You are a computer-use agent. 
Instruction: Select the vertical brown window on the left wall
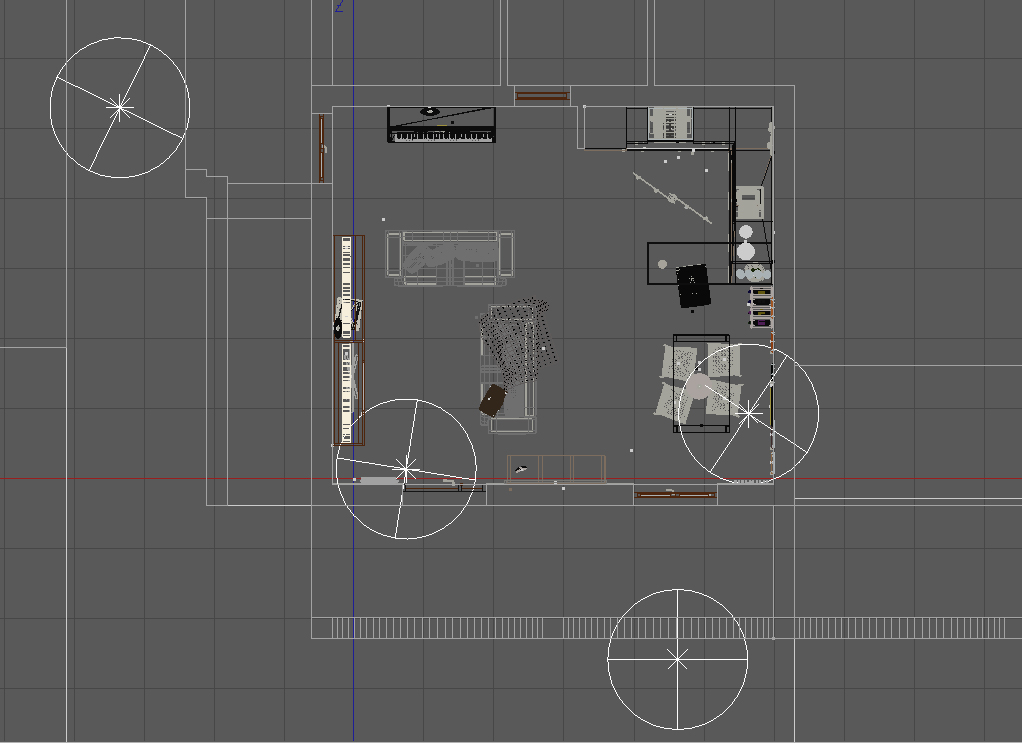(321, 148)
